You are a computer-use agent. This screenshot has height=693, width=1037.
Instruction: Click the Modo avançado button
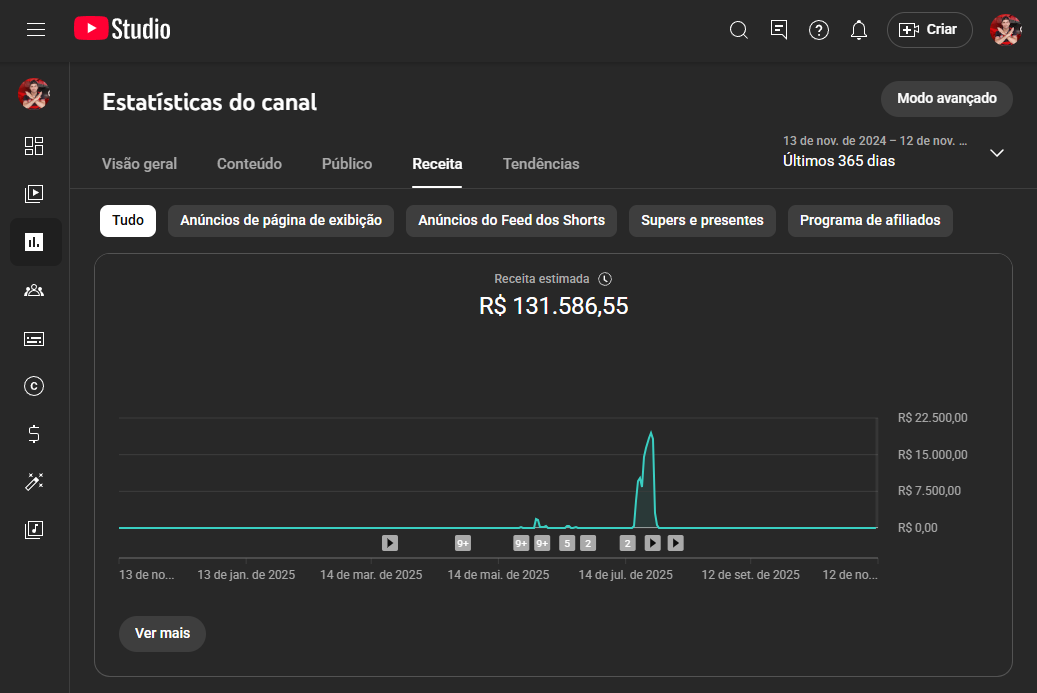click(x=946, y=99)
